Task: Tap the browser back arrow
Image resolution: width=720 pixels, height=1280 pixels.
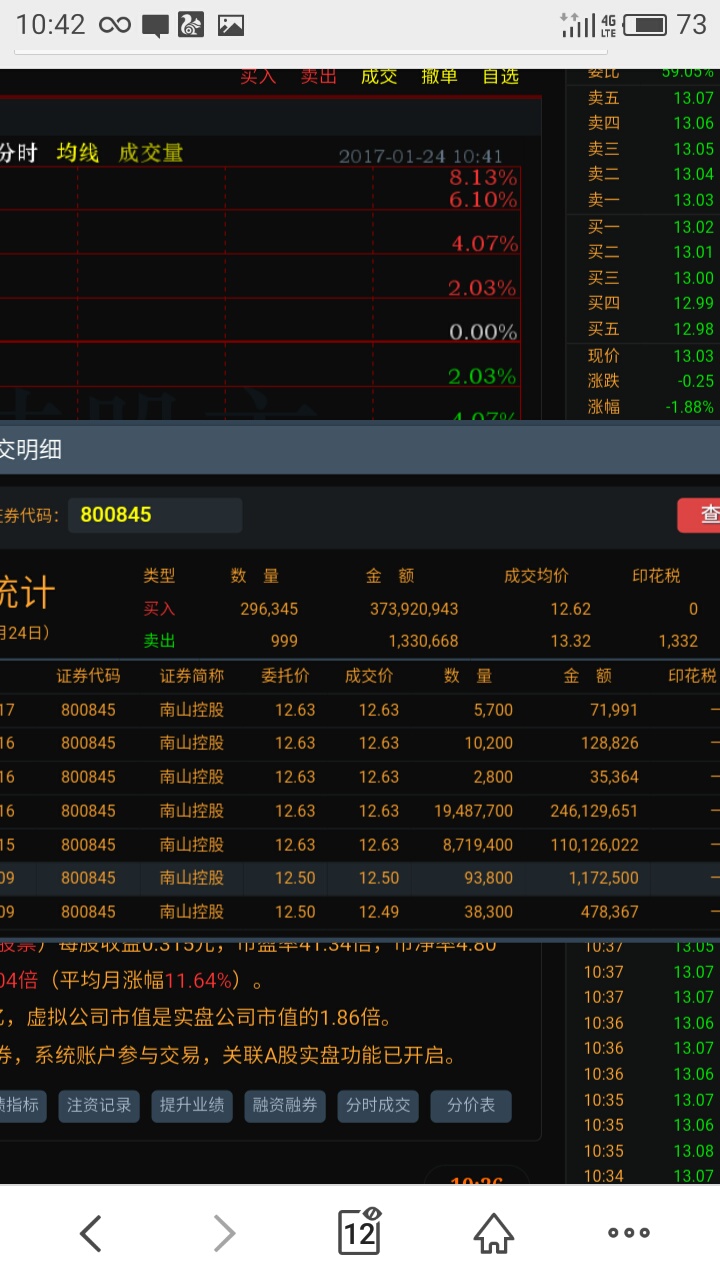Action: click(x=91, y=1233)
